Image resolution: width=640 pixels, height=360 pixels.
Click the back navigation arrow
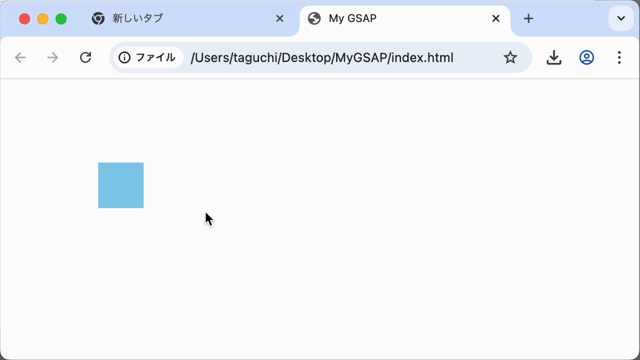click(20, 58)
